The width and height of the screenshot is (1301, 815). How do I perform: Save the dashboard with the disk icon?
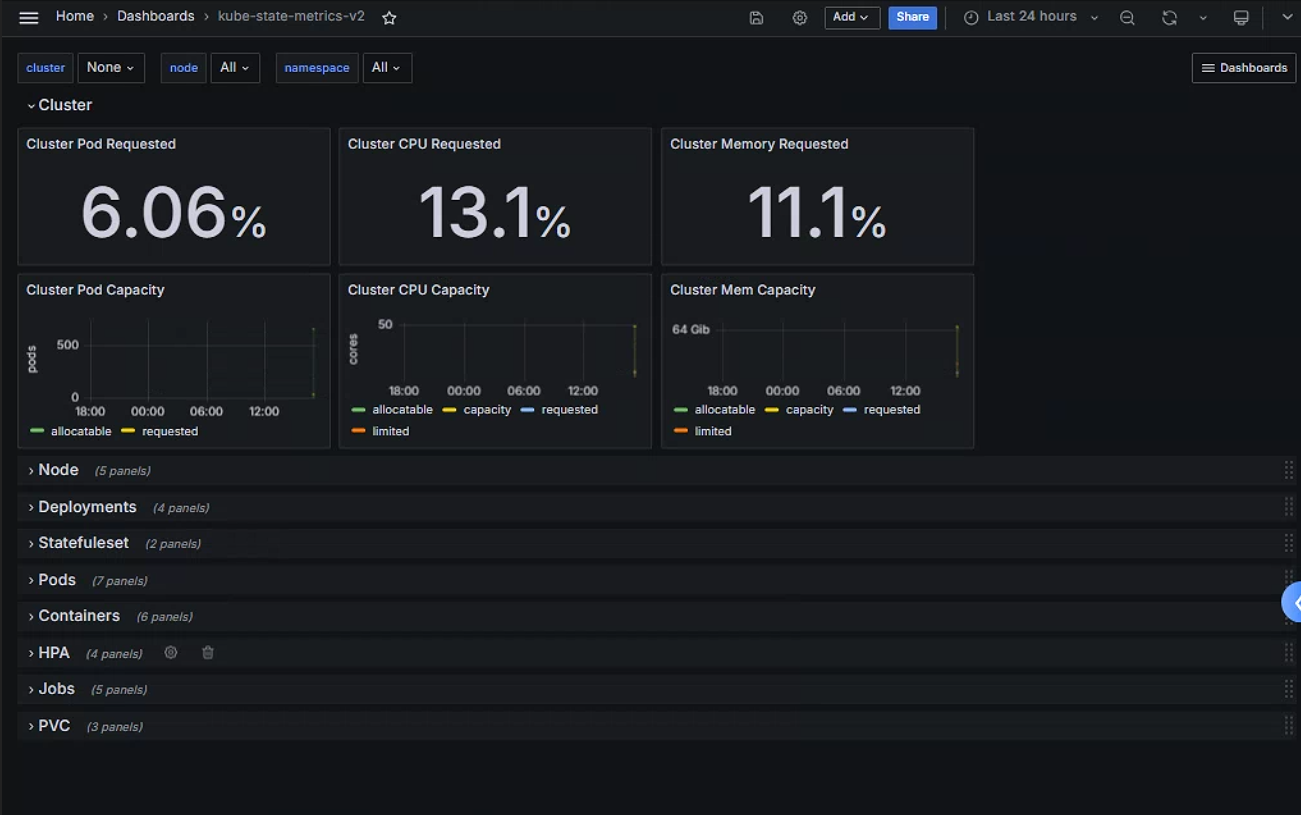pos(757,18)
